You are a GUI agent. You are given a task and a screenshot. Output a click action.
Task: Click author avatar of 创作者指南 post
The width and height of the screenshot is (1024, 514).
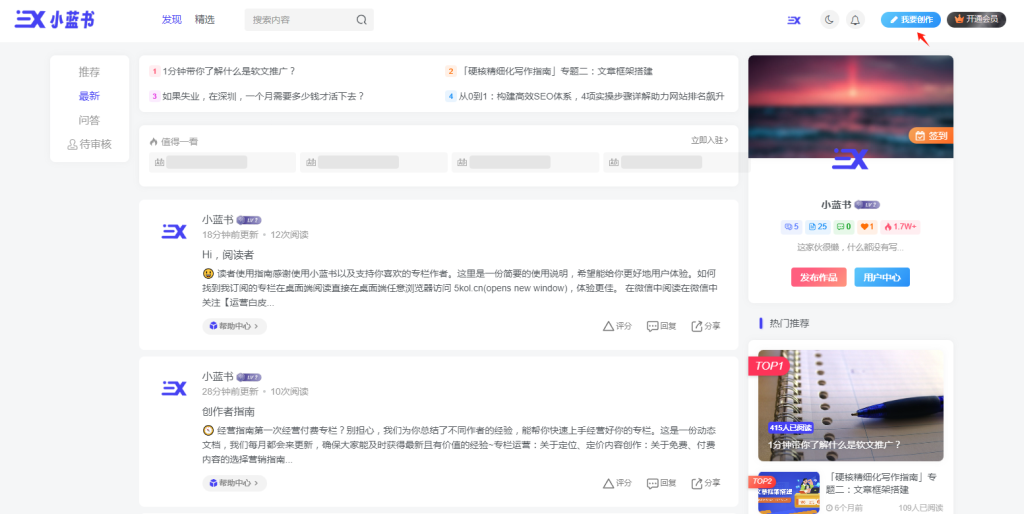tap(174, 388)
